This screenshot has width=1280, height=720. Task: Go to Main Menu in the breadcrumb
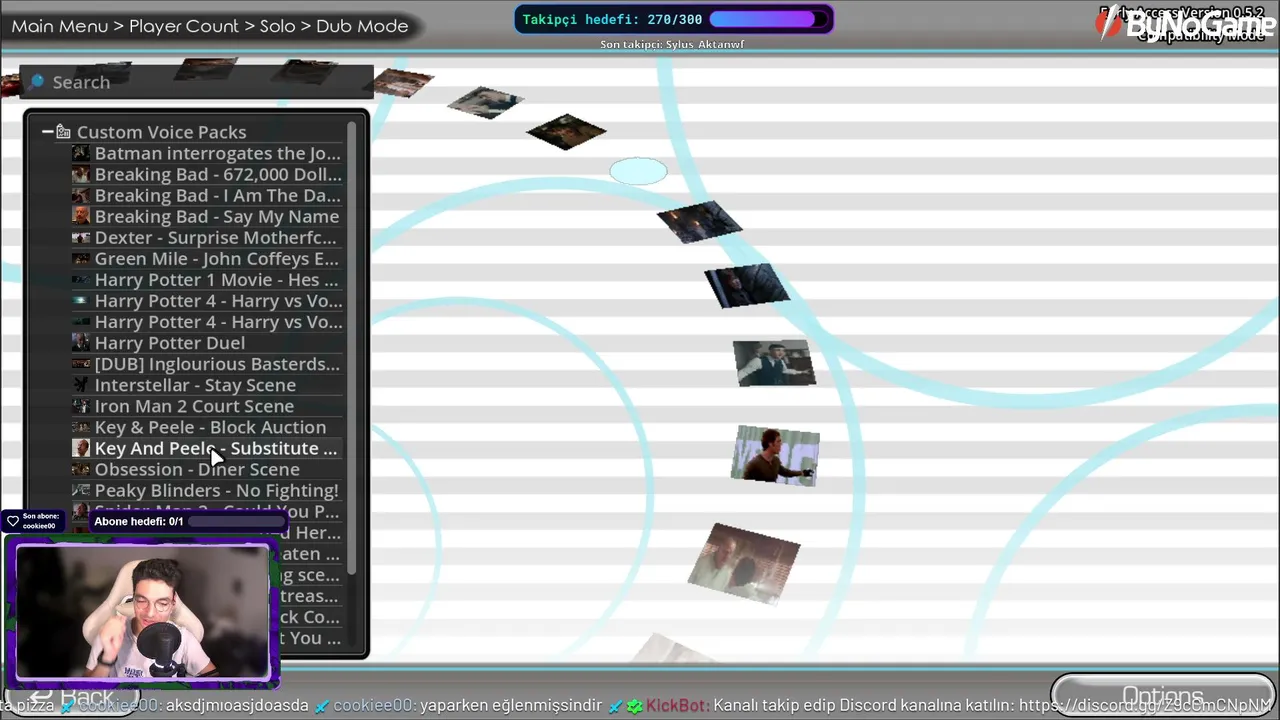60,26
